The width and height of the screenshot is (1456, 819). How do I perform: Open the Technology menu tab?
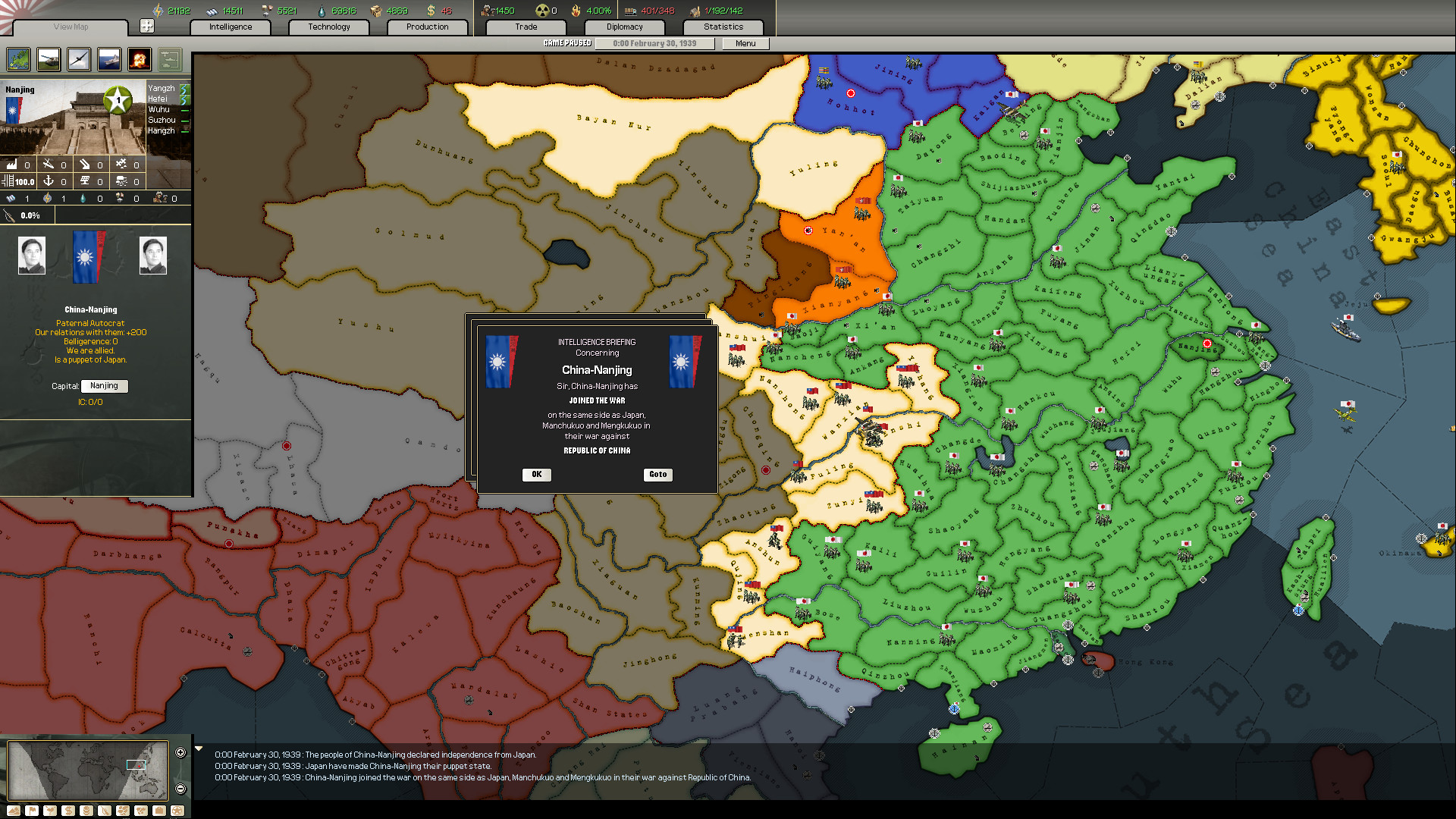pos(328,26)
